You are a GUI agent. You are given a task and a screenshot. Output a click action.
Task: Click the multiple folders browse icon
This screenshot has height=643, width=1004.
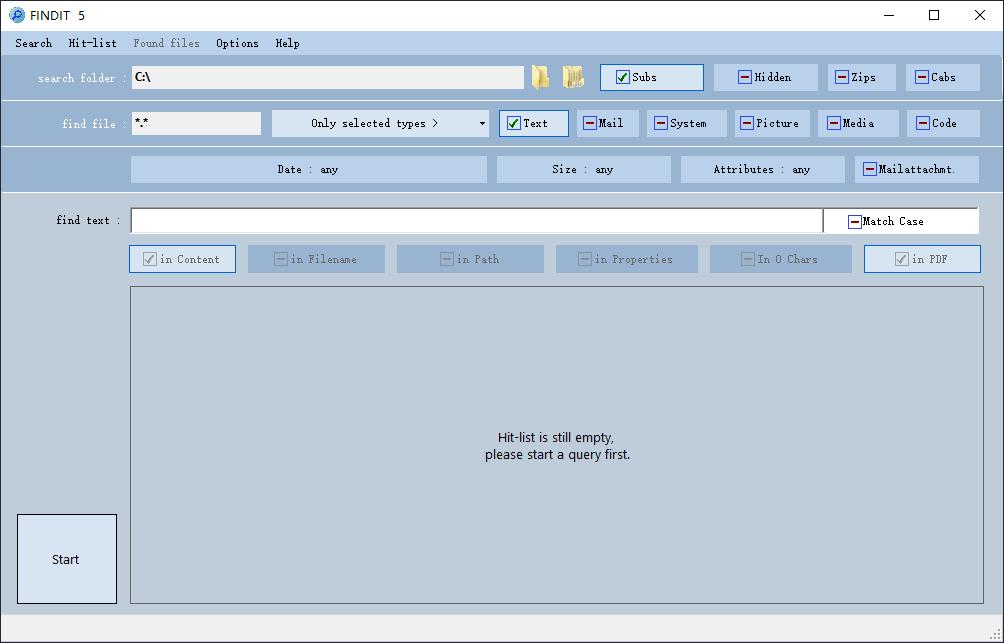coord(573,77)
